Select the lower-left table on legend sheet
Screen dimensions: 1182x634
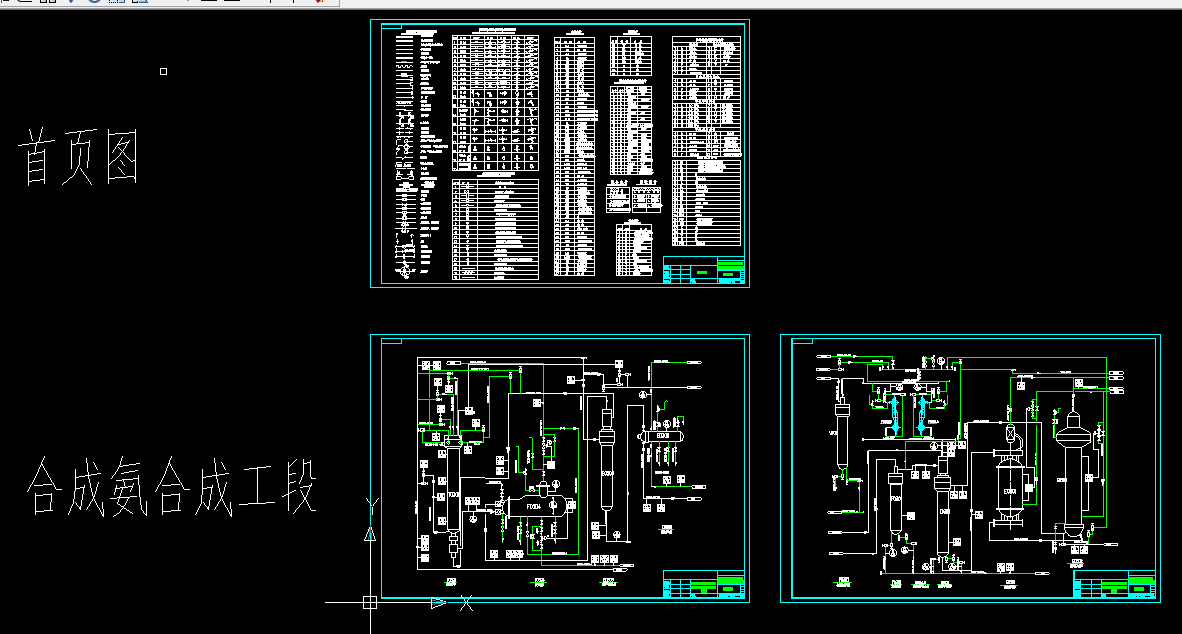[x=495, y=229]
